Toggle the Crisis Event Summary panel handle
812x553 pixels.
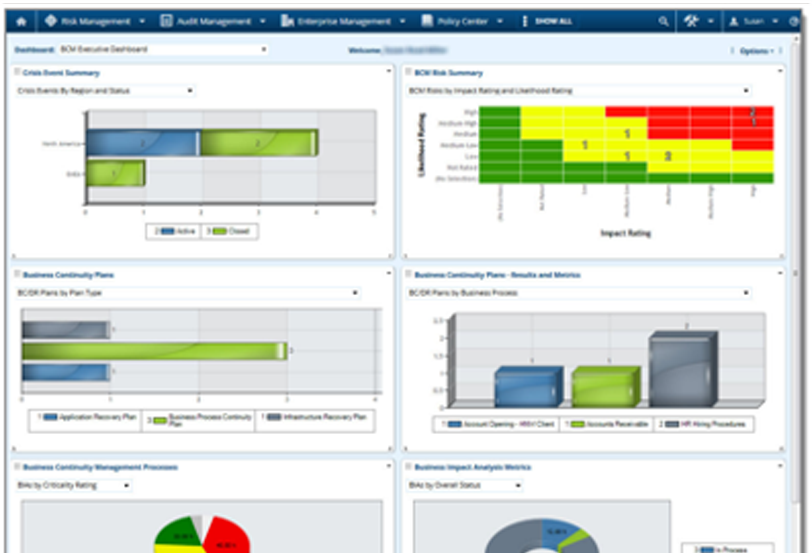coord(17,72)
